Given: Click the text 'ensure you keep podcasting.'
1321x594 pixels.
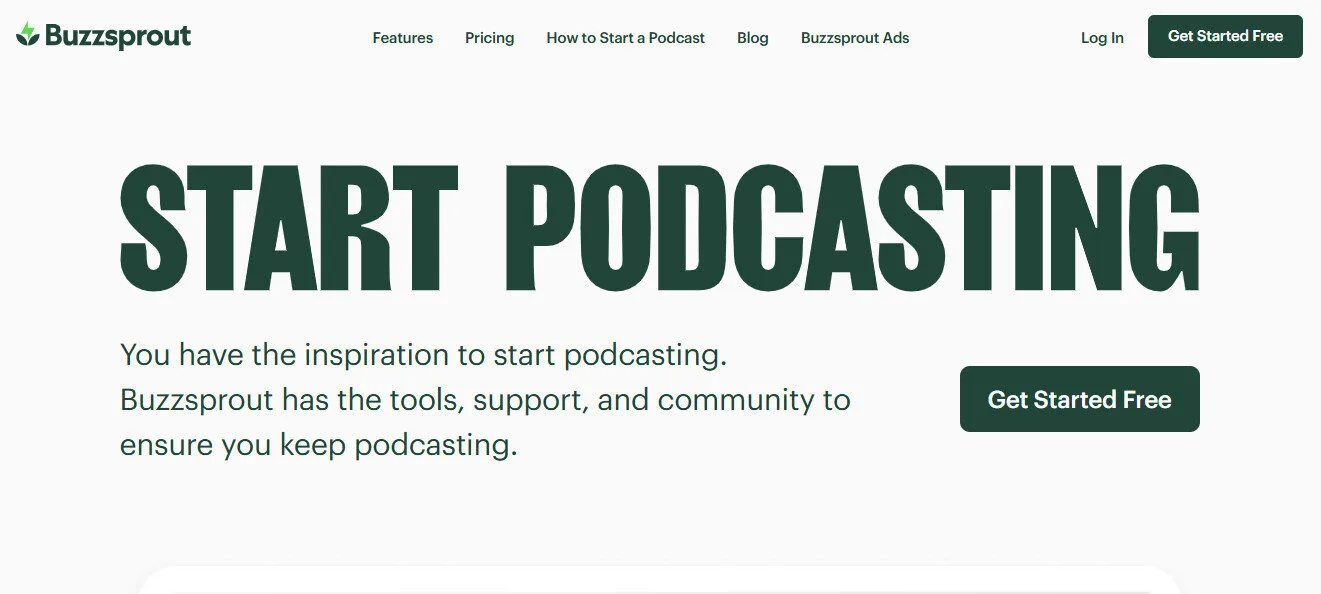Looking at the screenshot, I should [x=318, y=445].
